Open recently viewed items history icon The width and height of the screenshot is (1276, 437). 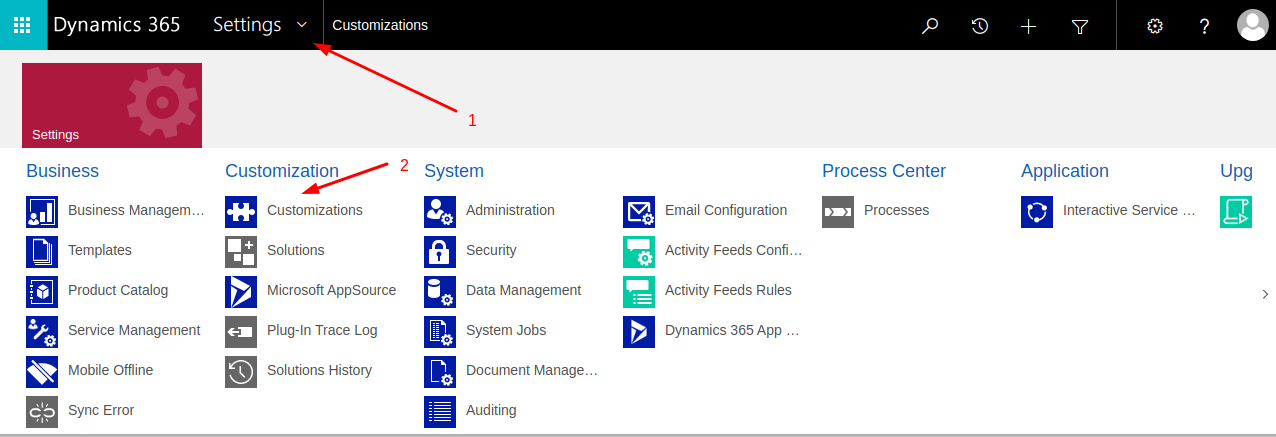click(x=980, y=26)
